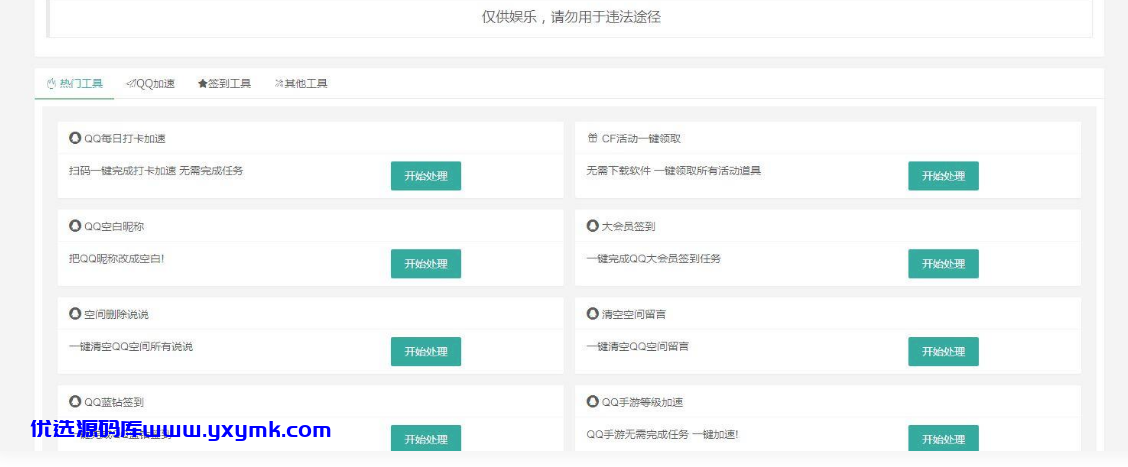
Task: Click description 一键清空QQ空间留言
Action: point(637,346)
